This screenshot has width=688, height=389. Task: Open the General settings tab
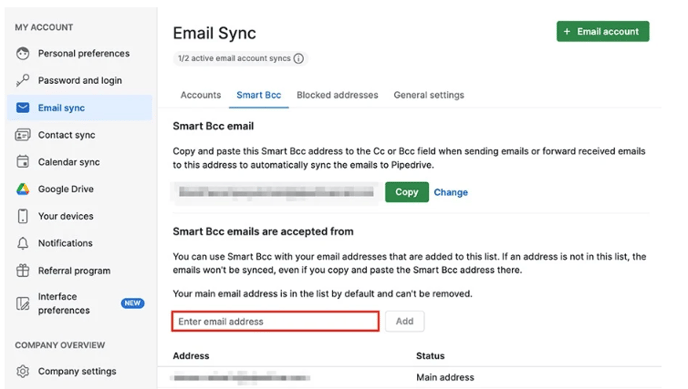coord(429,95)
